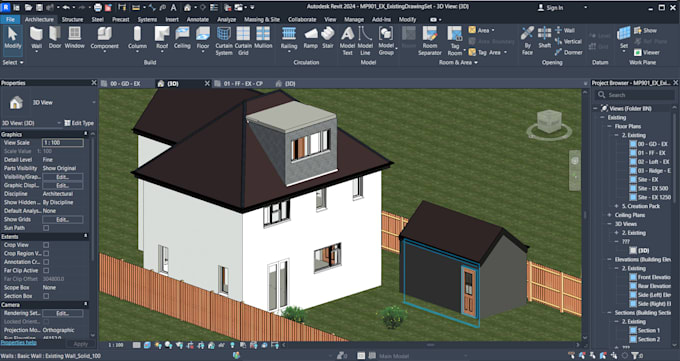Open the 00 - GD - EX floor plan
This screenshot has height=361, width=680.
[x=648, y=144]
